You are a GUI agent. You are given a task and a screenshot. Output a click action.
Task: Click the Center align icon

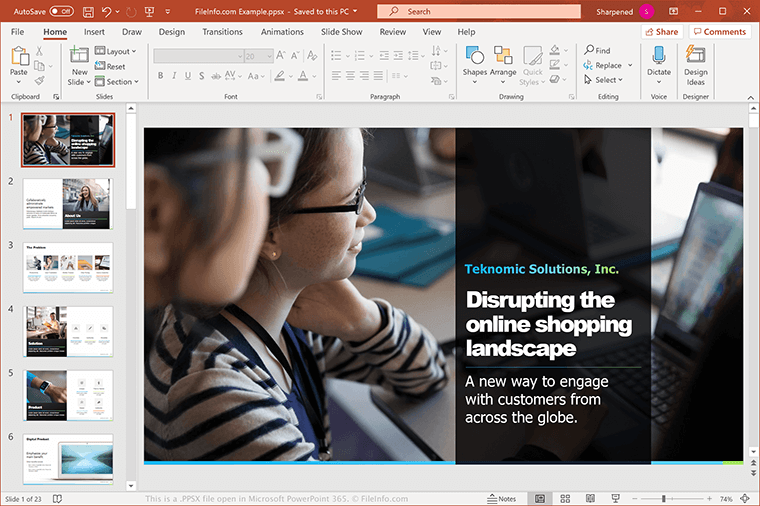pyautogui.click(x=350, y=76)
